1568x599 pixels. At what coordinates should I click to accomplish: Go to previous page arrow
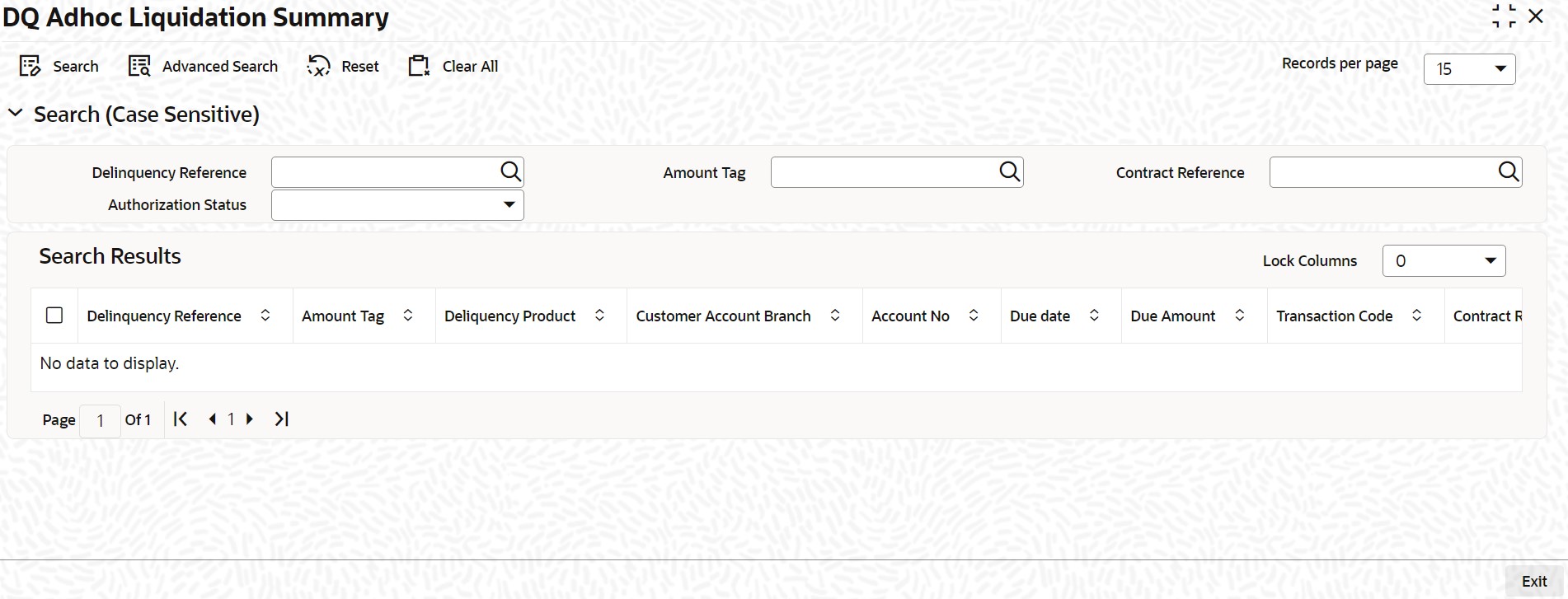point(213,419)
